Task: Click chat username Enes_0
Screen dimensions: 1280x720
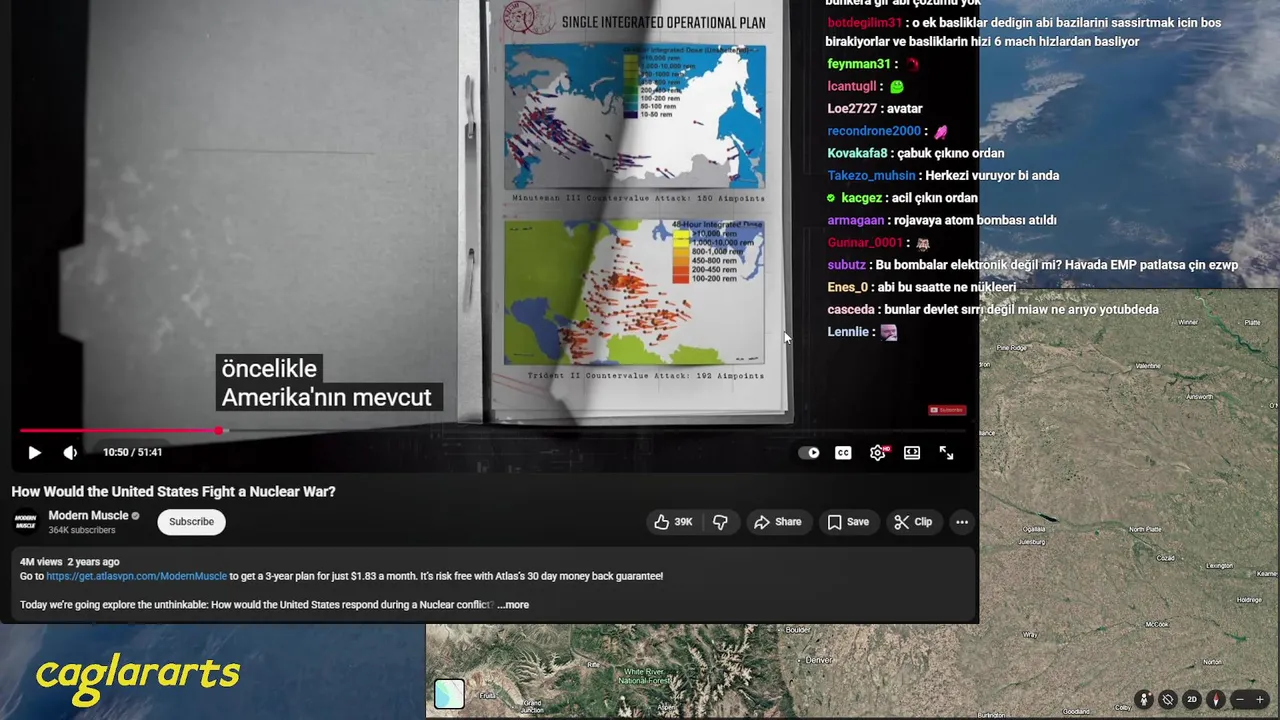Action: point(848,287)
